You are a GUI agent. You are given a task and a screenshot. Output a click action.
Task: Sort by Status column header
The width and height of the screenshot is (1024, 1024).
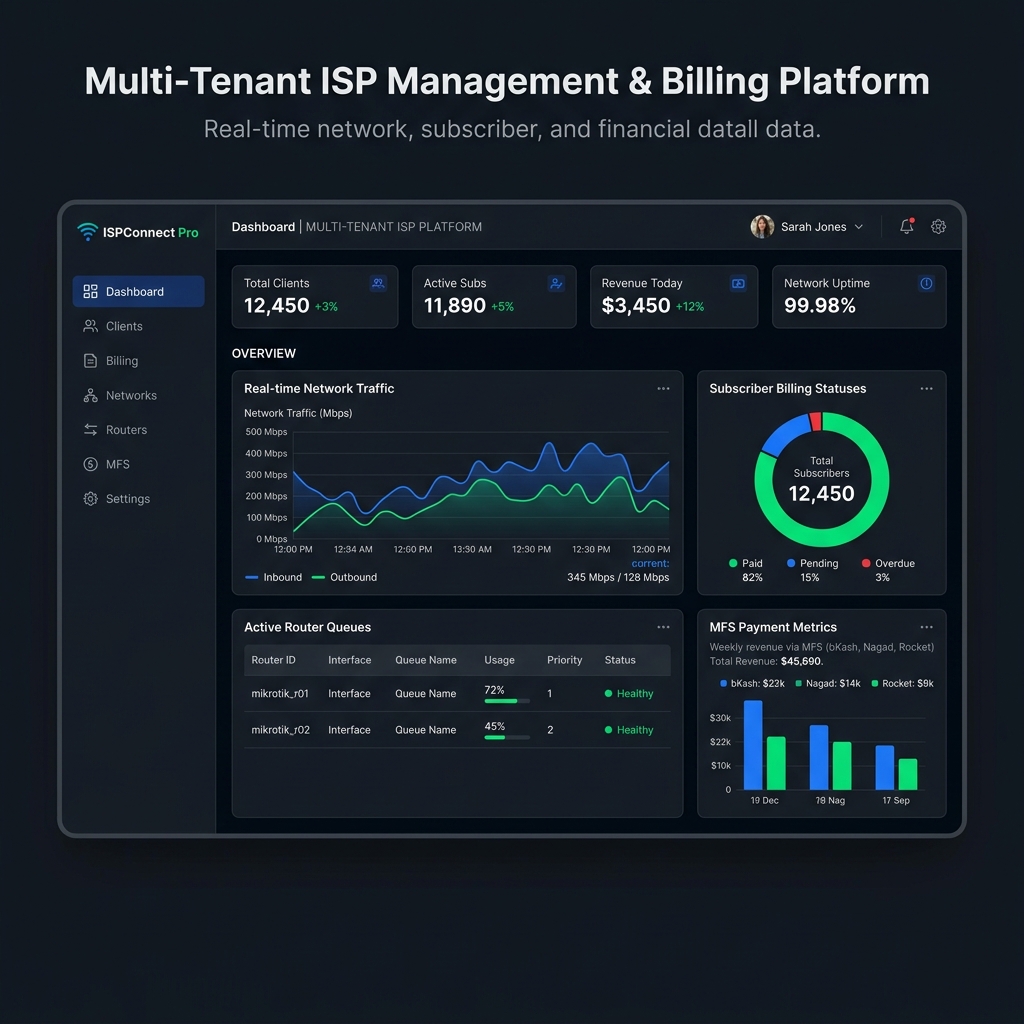[620, 660]
